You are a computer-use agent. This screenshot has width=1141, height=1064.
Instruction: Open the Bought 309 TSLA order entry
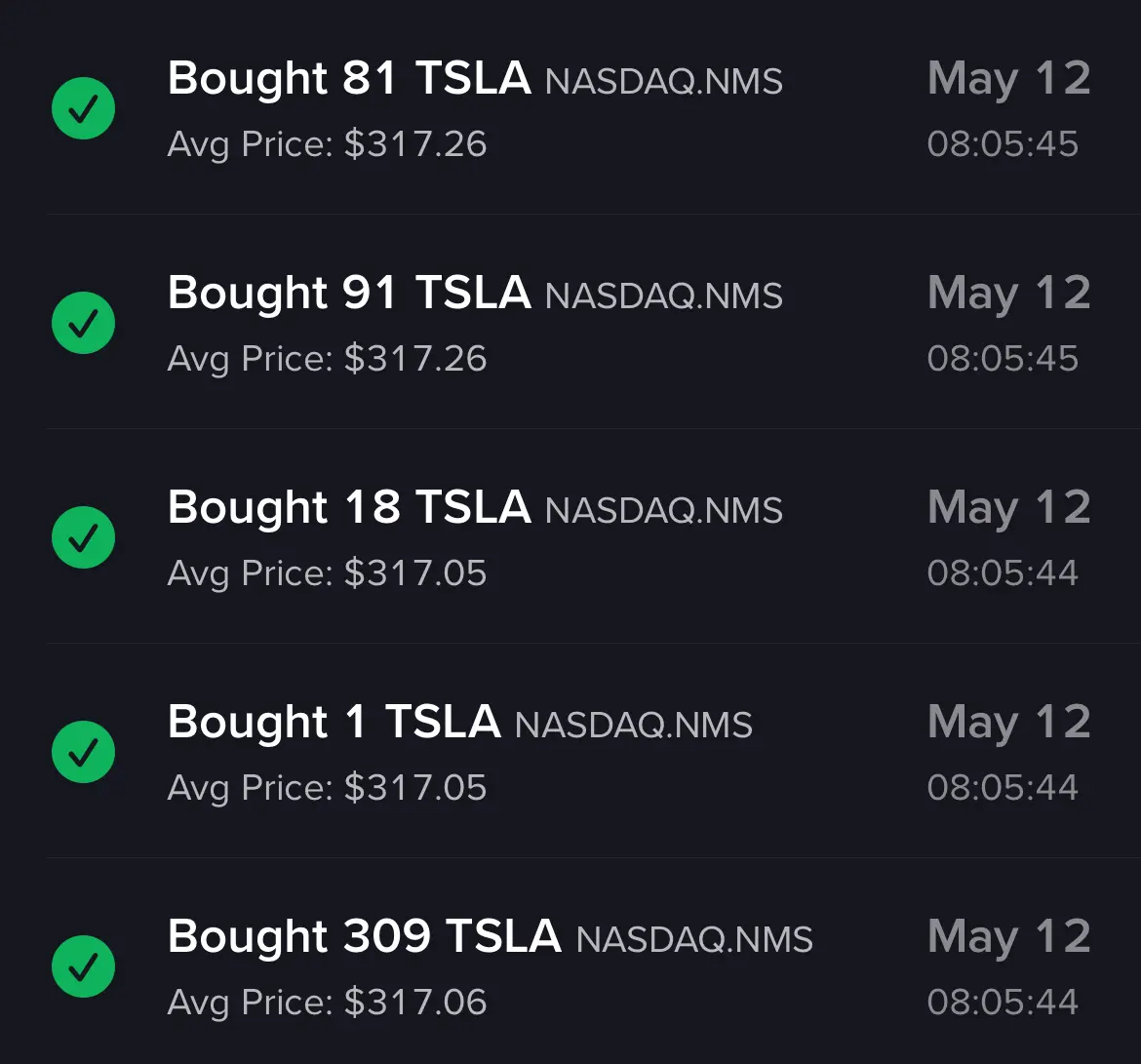point(570,961)
